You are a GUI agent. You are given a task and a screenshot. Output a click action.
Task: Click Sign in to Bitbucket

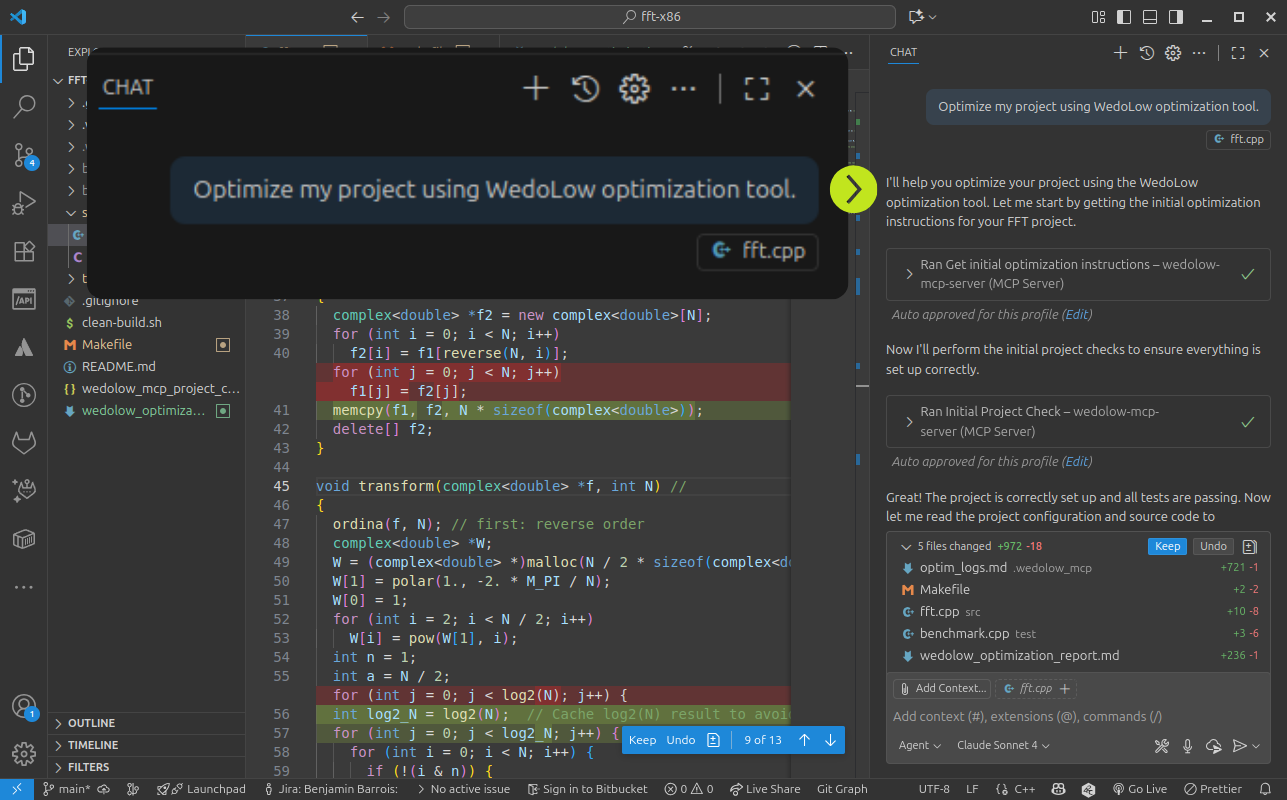click(586, 789)
